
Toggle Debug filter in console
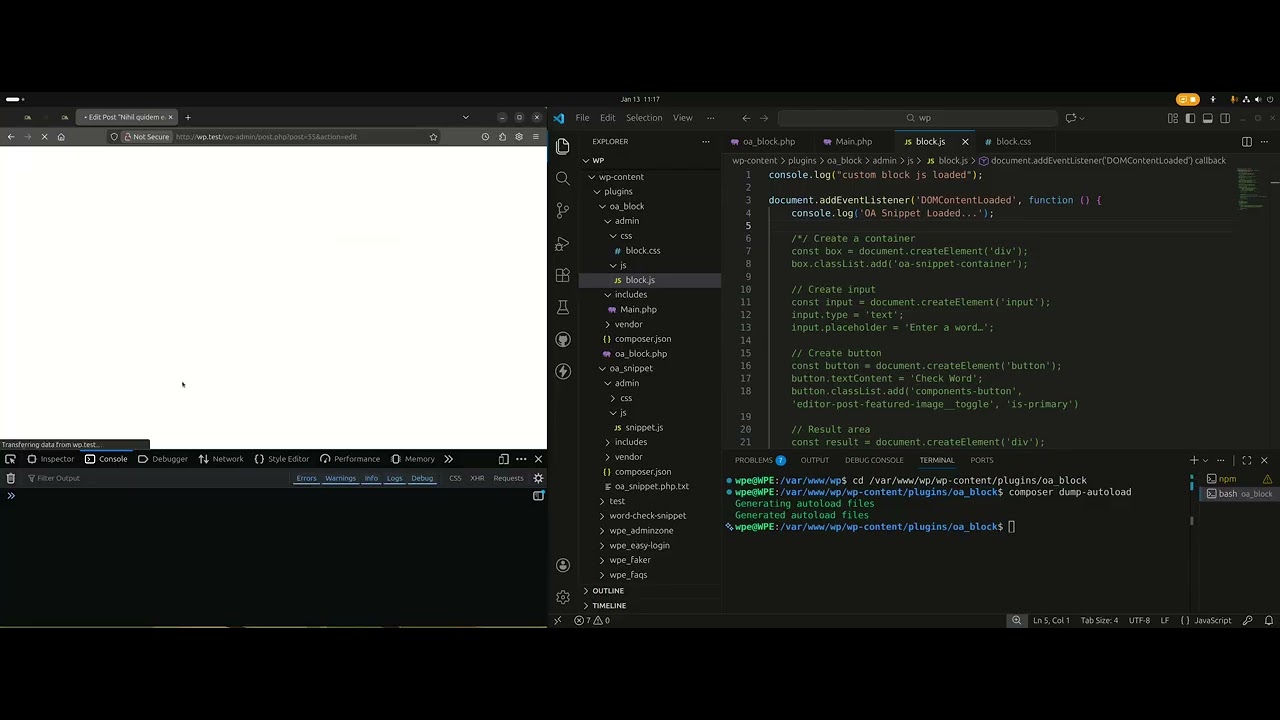pyautogui.click(x=422, y=478)
